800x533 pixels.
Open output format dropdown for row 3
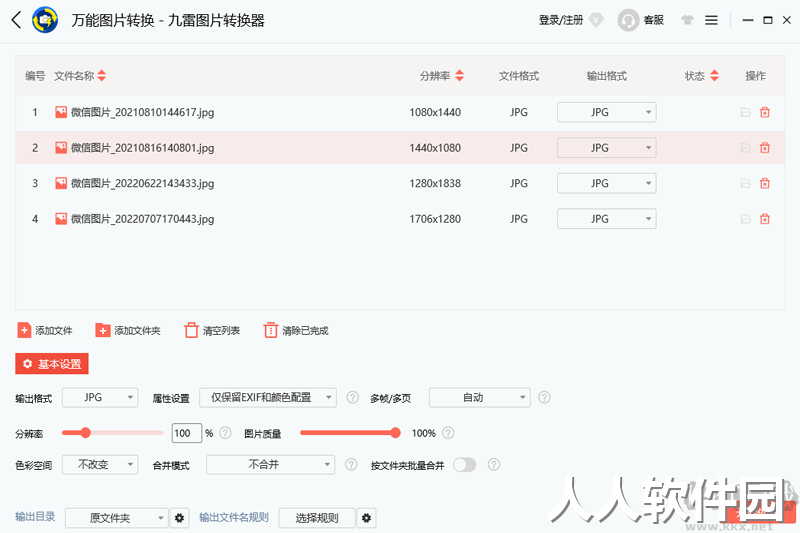607,183
